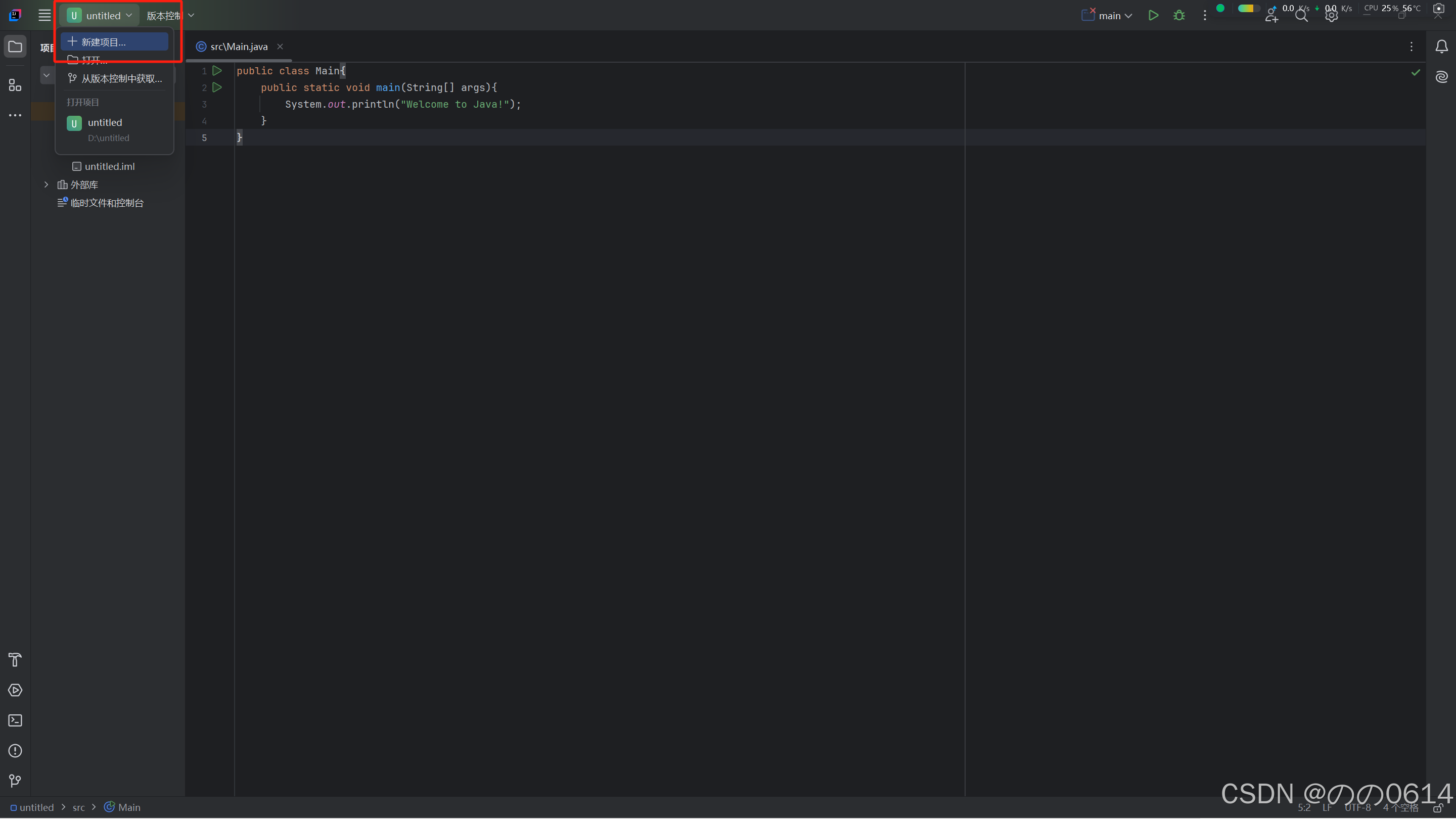This screenshot has height=819, width=1456.
Task: Click the memory indicator pill in toolbar
Action: click(x=1247, y=10)
